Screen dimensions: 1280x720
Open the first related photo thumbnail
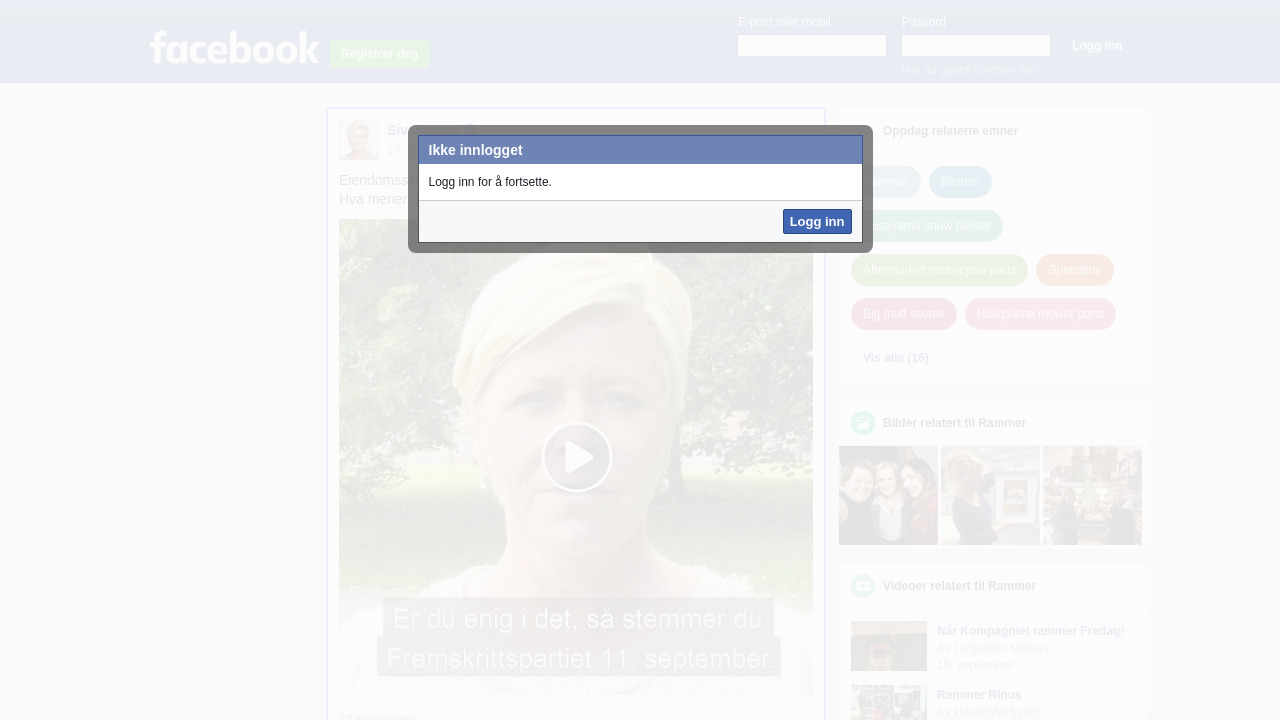(888, 495)
